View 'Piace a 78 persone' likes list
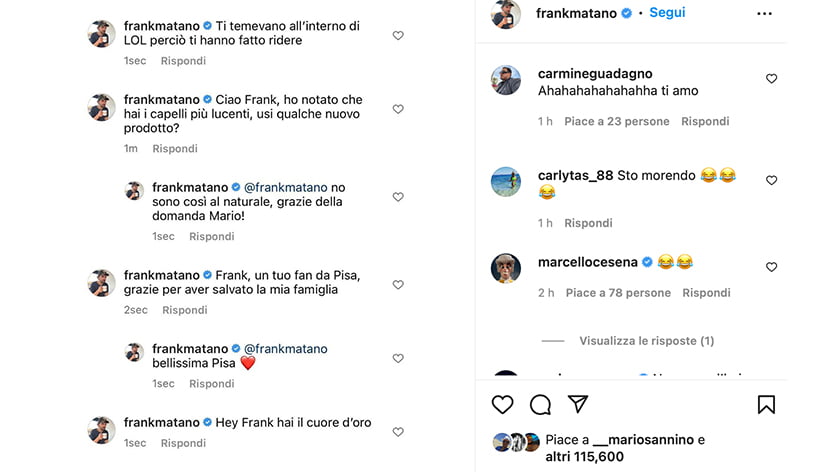 pos(618,293)
